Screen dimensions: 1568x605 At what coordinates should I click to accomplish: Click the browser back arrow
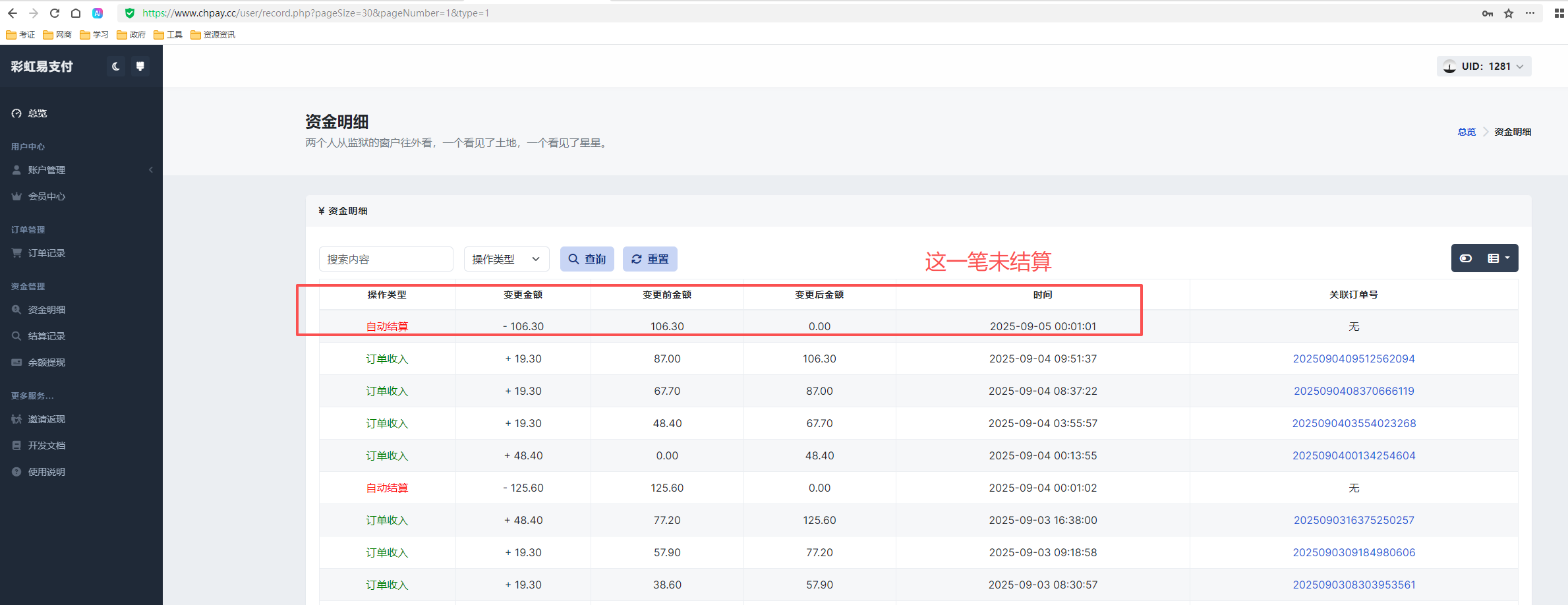[x=13, y=13]
